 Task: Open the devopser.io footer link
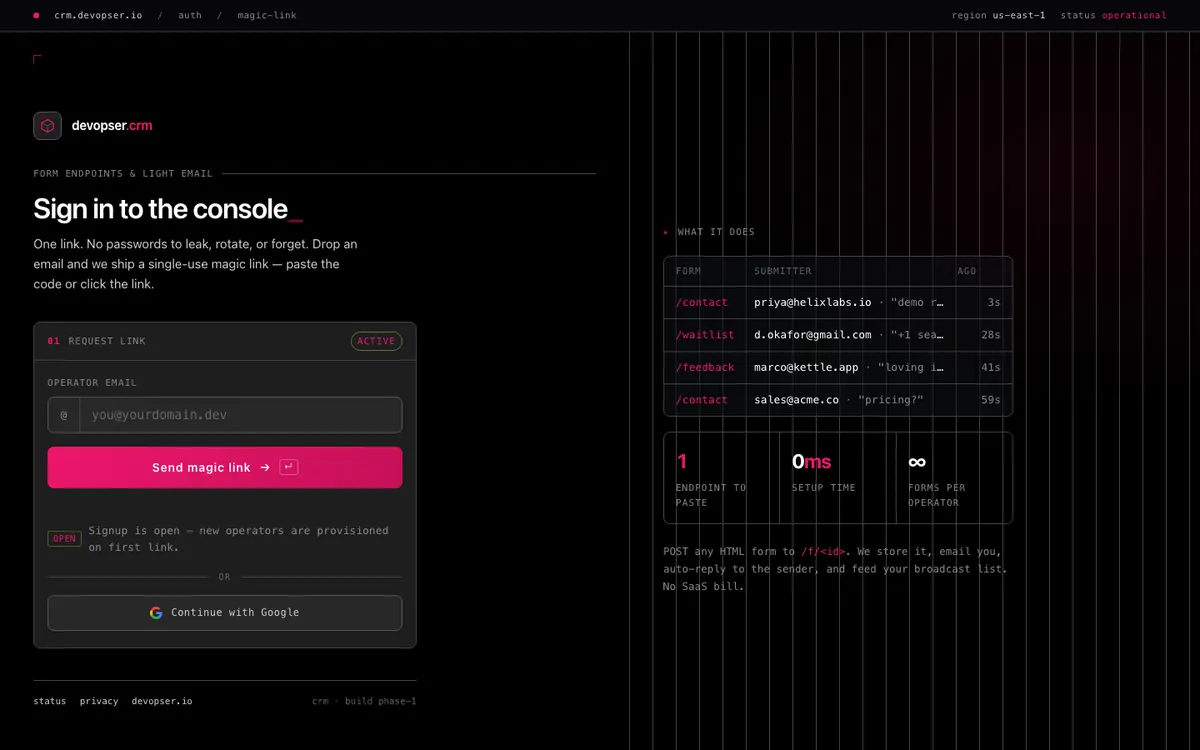click(x=162, y=701)
